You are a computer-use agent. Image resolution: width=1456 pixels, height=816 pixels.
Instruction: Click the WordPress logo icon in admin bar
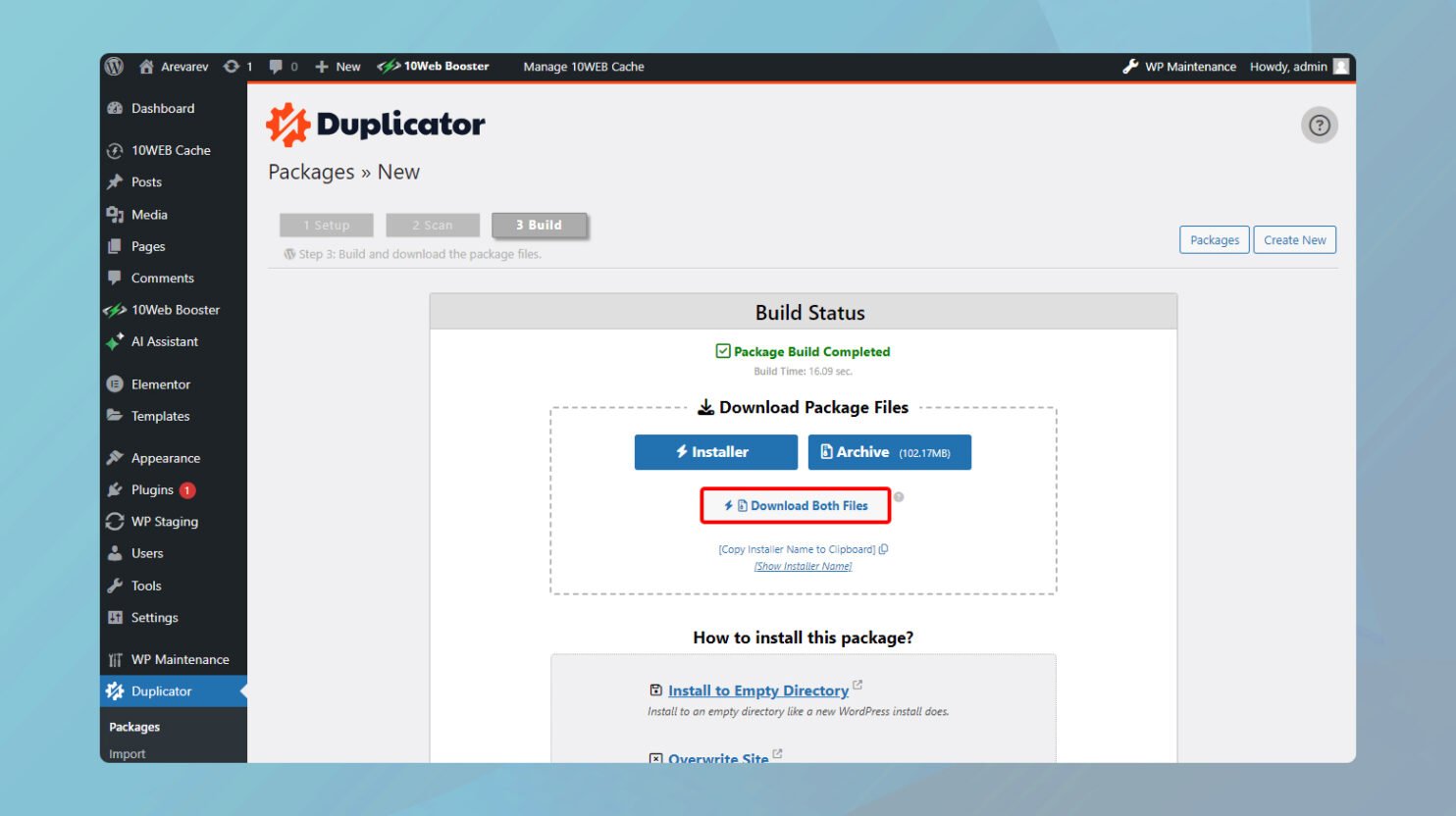(x=115, y=67)
